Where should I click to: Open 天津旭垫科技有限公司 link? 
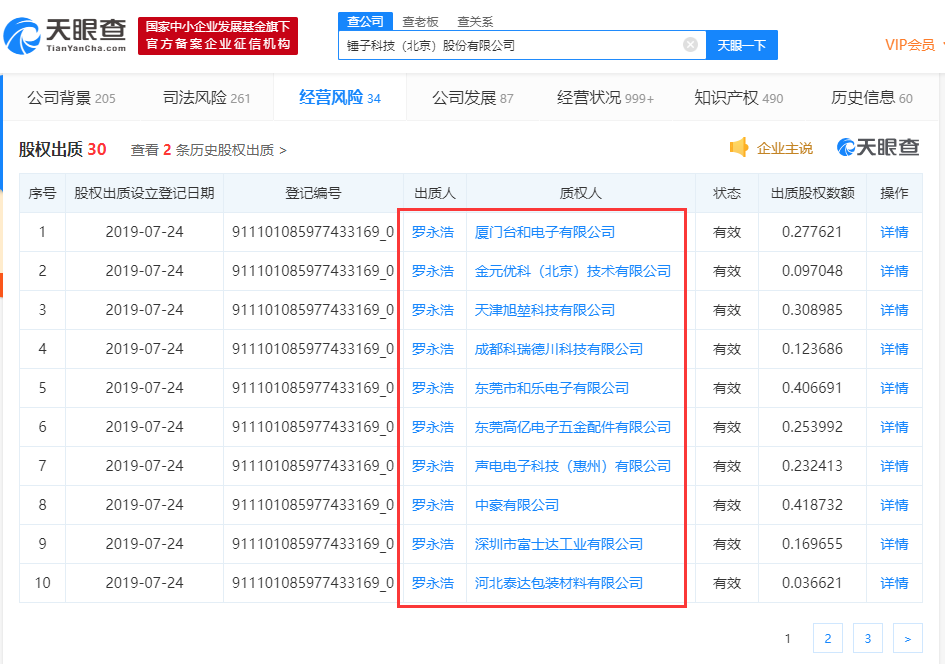pos(545,310)
